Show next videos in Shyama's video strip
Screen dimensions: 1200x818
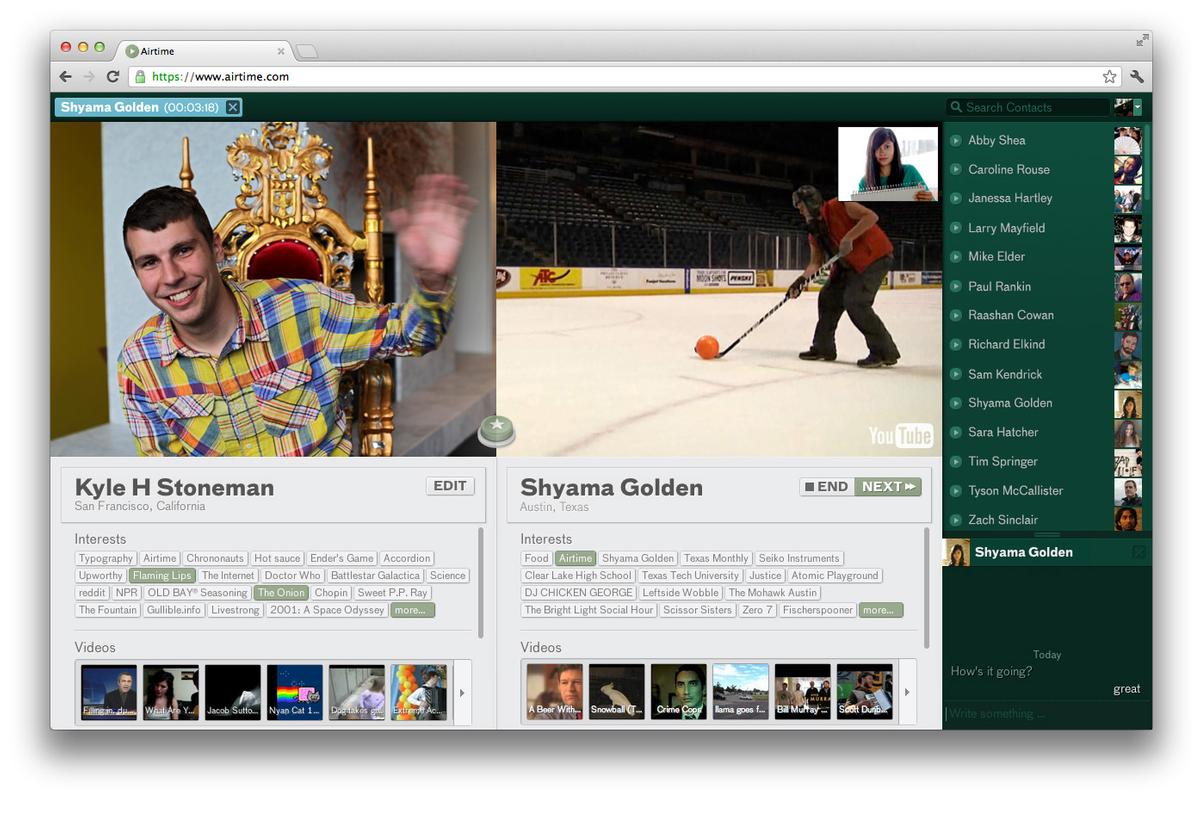(x=907, y=692)
